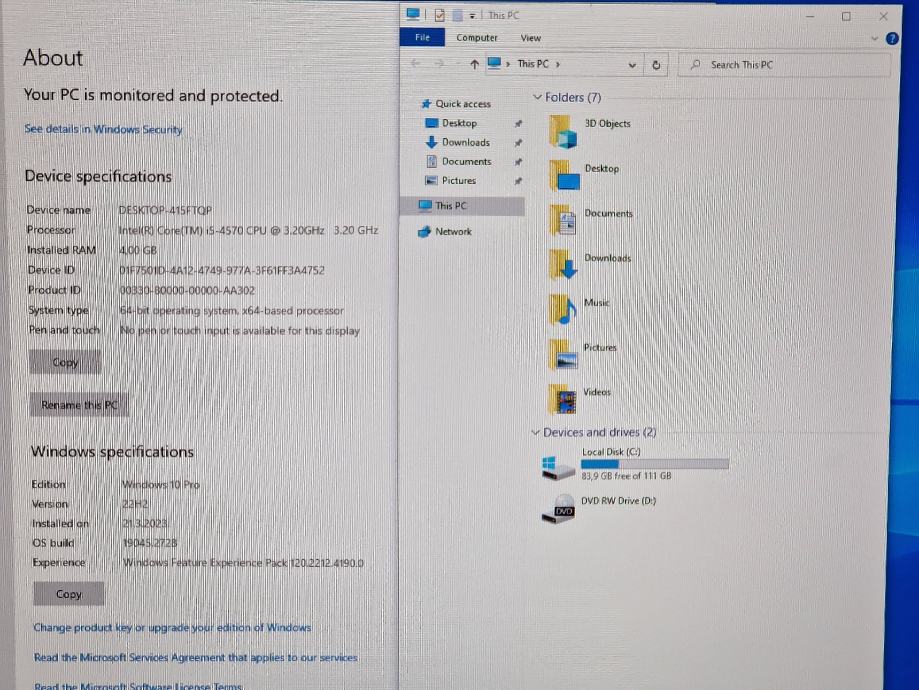Click the Version value 22H2
Screen dimensions: 919x690
coord(135,504)
